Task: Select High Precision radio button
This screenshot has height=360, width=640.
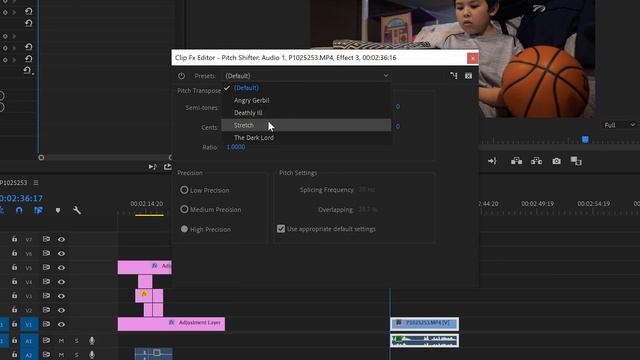Action: pyautogui.click(x=184, y=229)
